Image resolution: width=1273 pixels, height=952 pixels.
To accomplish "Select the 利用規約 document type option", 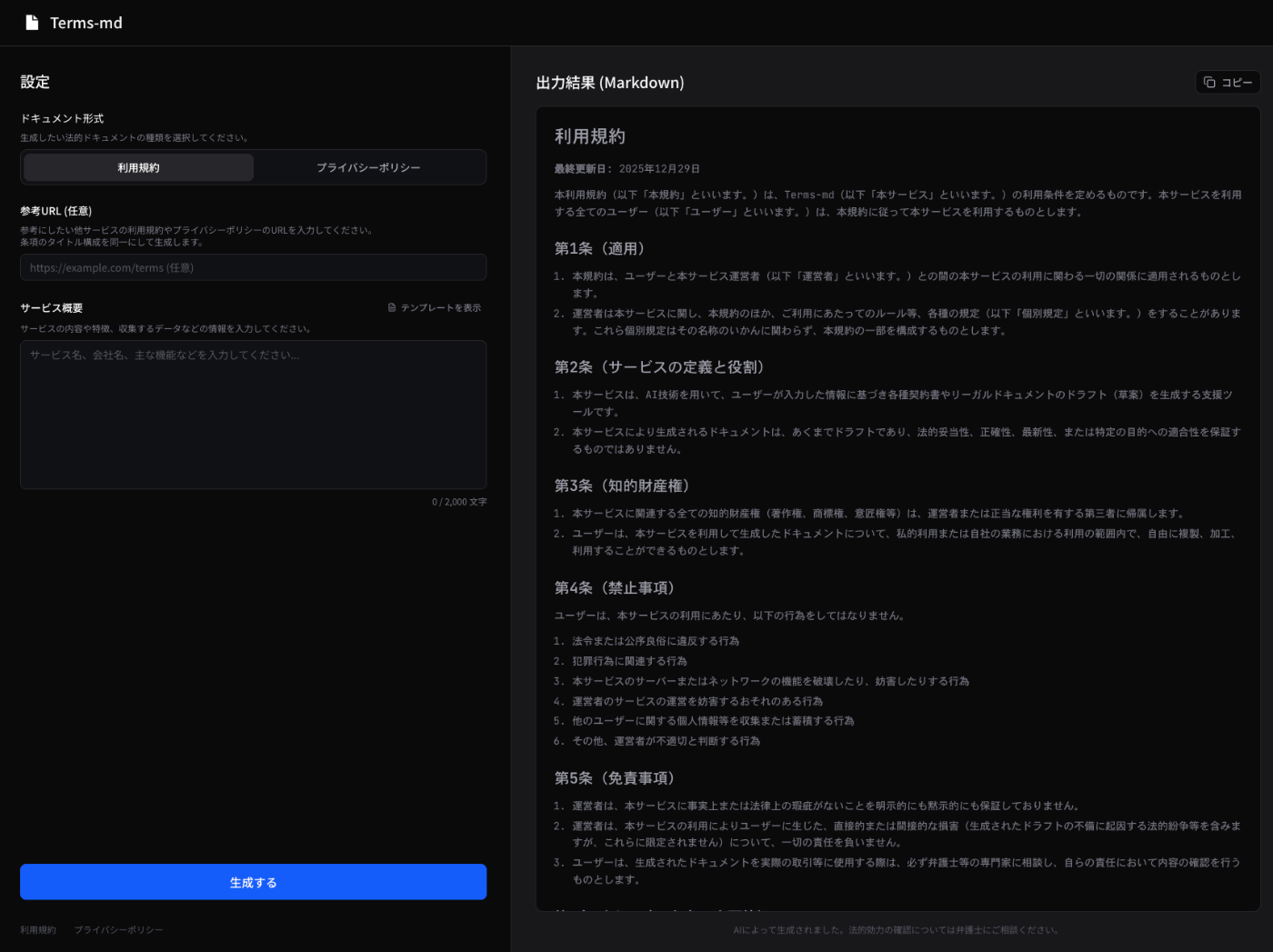I will tap(137, 167).
